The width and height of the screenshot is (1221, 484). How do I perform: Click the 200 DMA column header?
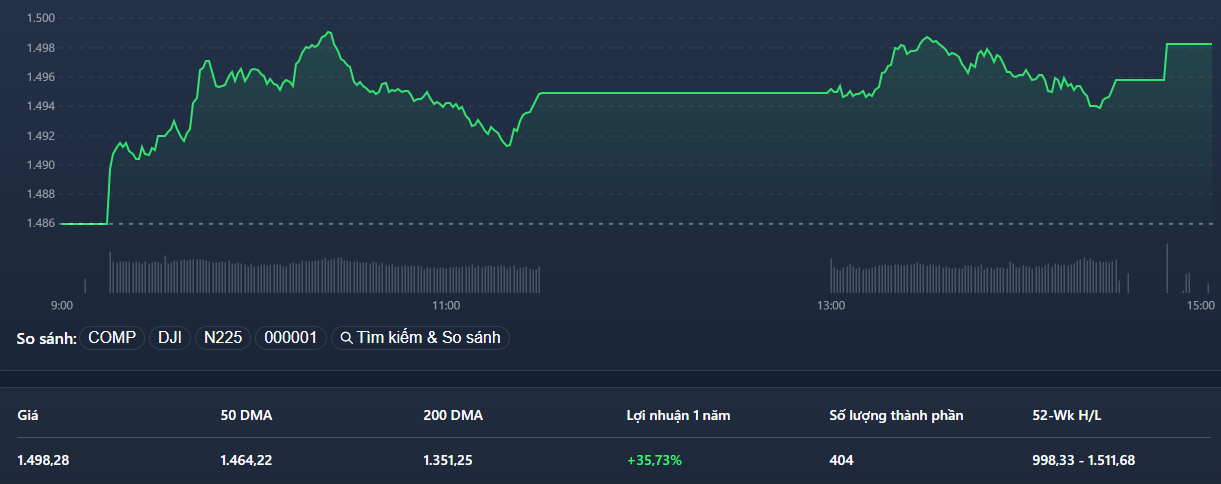[453, 415]
